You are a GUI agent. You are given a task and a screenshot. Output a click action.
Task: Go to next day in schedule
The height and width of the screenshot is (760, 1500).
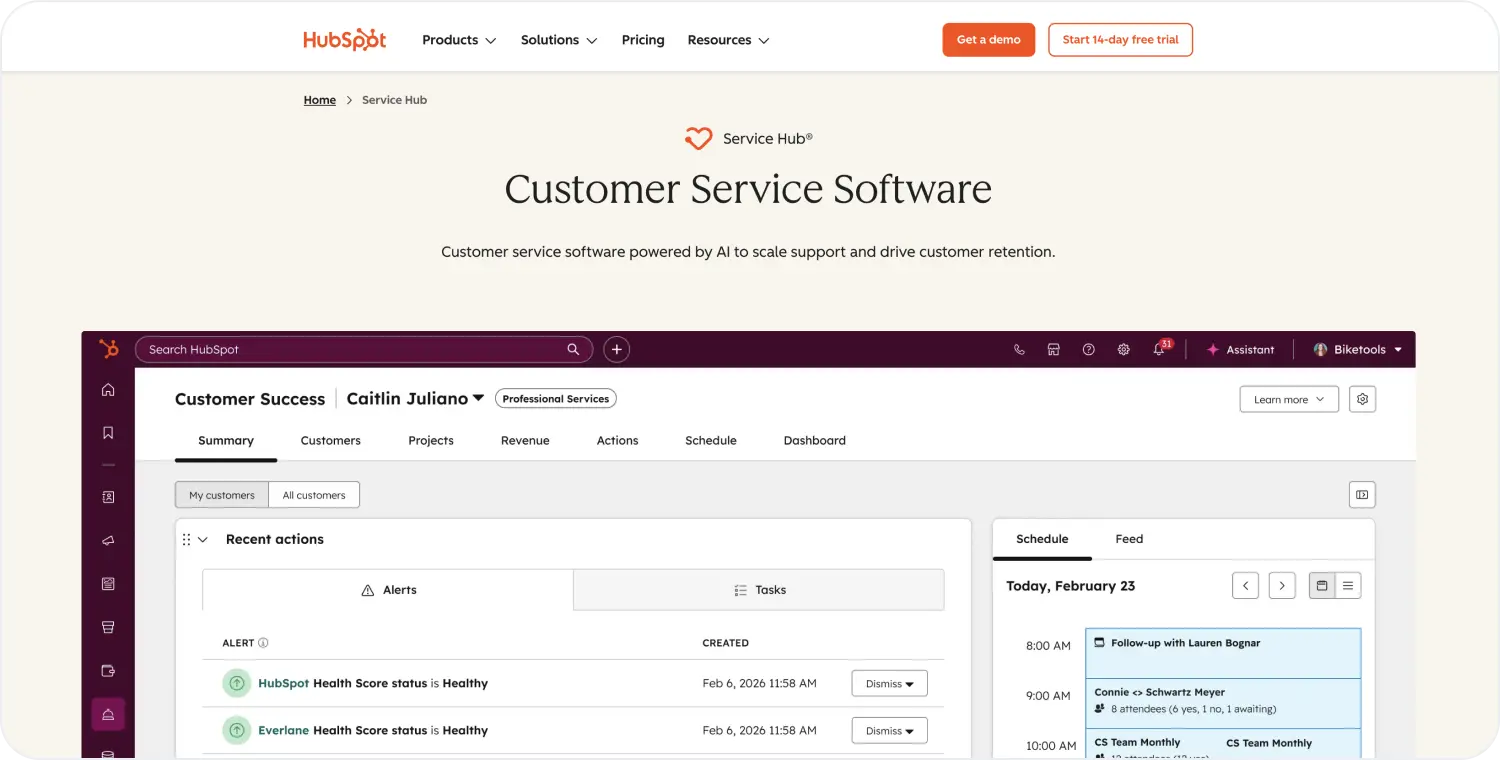[1282, 586]
